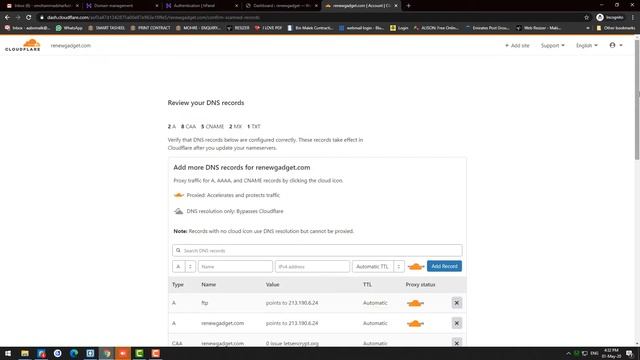Screen dimensions: 640x360
Task: Toggle proxy cloud for the new record
Action: pyautogui.click(x=416, y=267)
